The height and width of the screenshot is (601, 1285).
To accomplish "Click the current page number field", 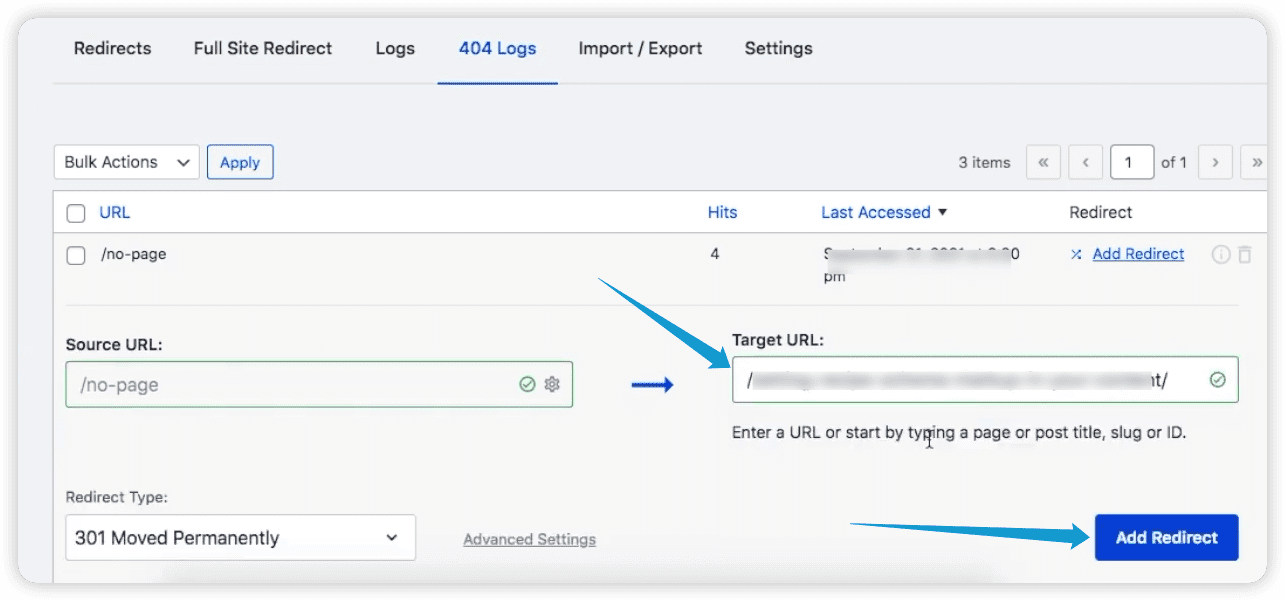I will click(1132, 162).
